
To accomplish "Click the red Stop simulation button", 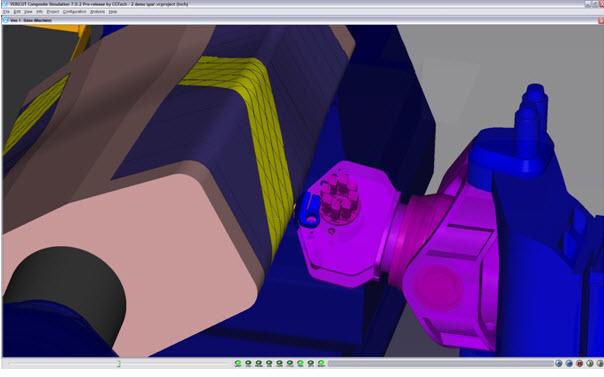I will click(579, 363).
